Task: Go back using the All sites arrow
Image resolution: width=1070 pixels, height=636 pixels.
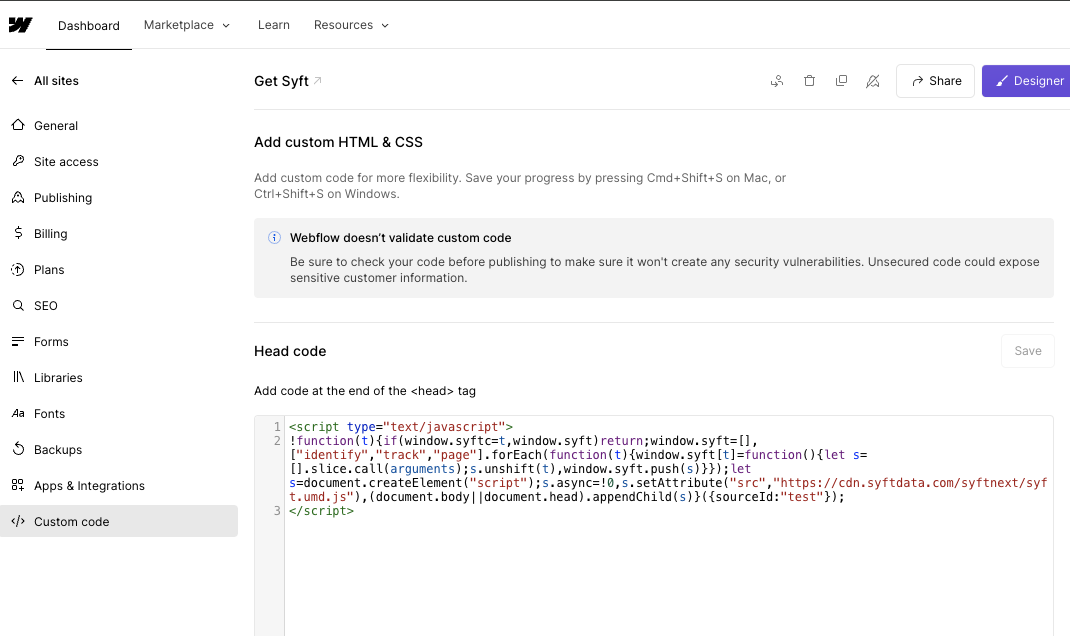Action: coord(18,81)
